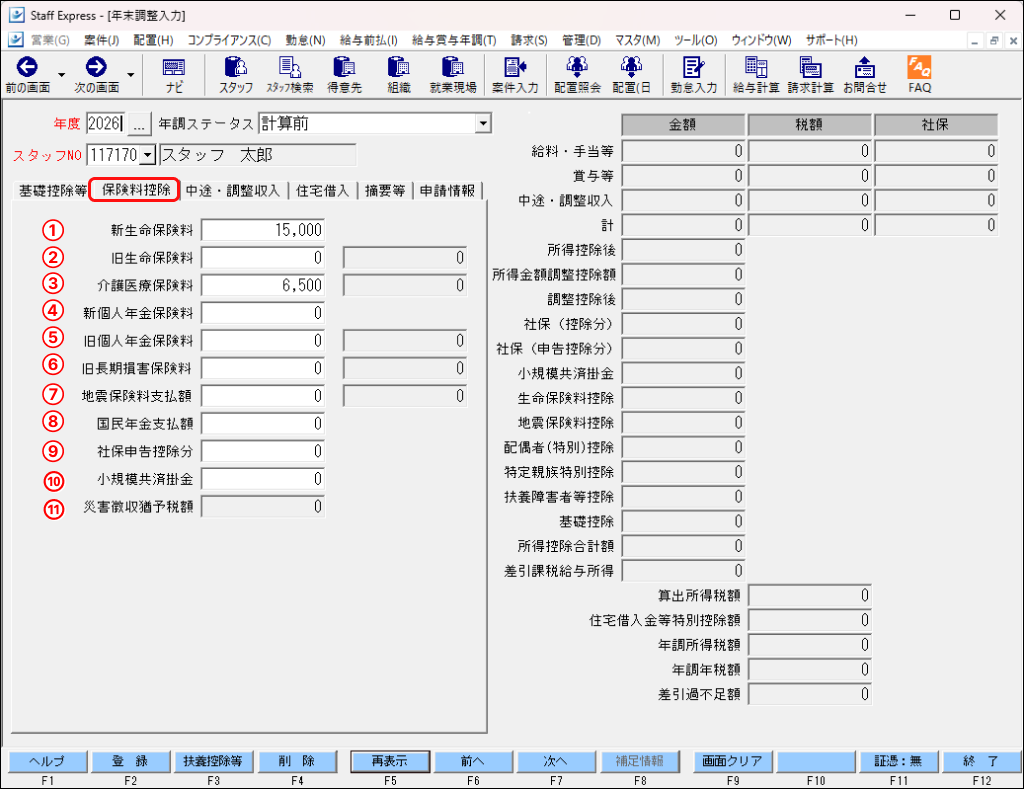Open the 年度 lookup button
This screenshot has width=1024, height=789.
tap(138, 123)
